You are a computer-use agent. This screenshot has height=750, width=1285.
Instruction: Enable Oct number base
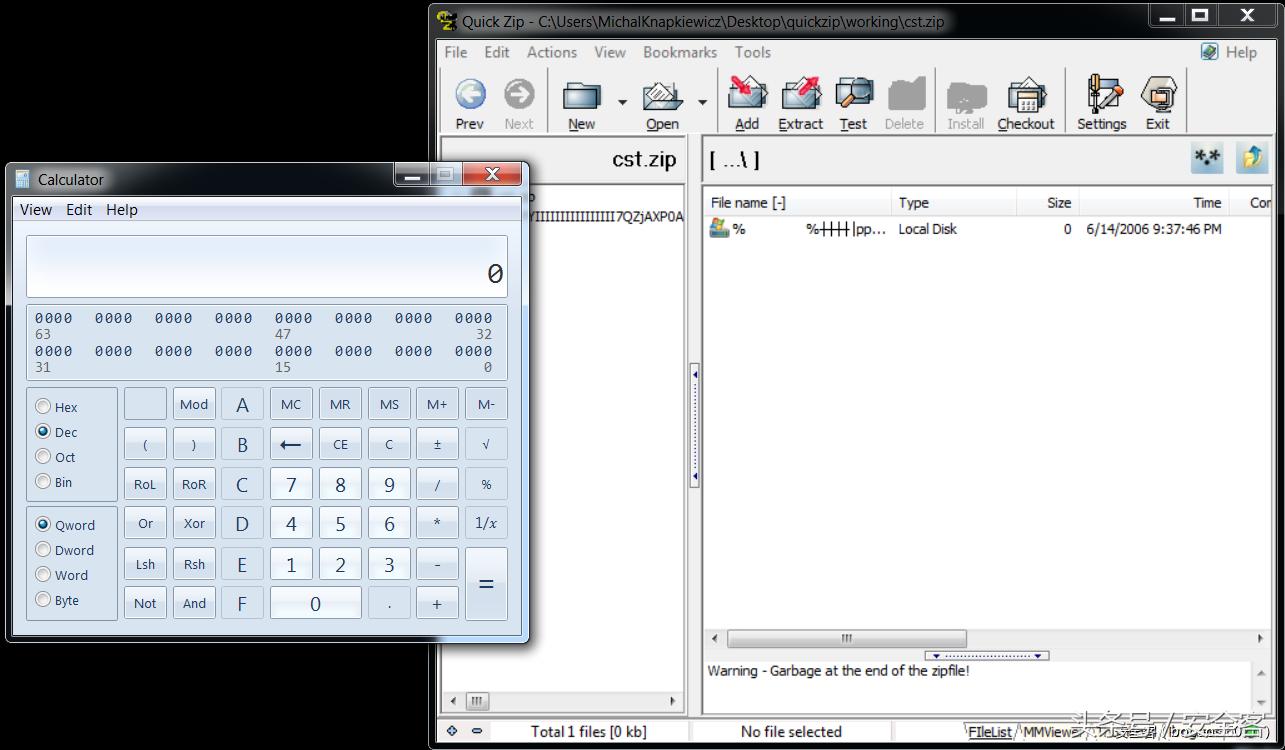pos(43,457)
